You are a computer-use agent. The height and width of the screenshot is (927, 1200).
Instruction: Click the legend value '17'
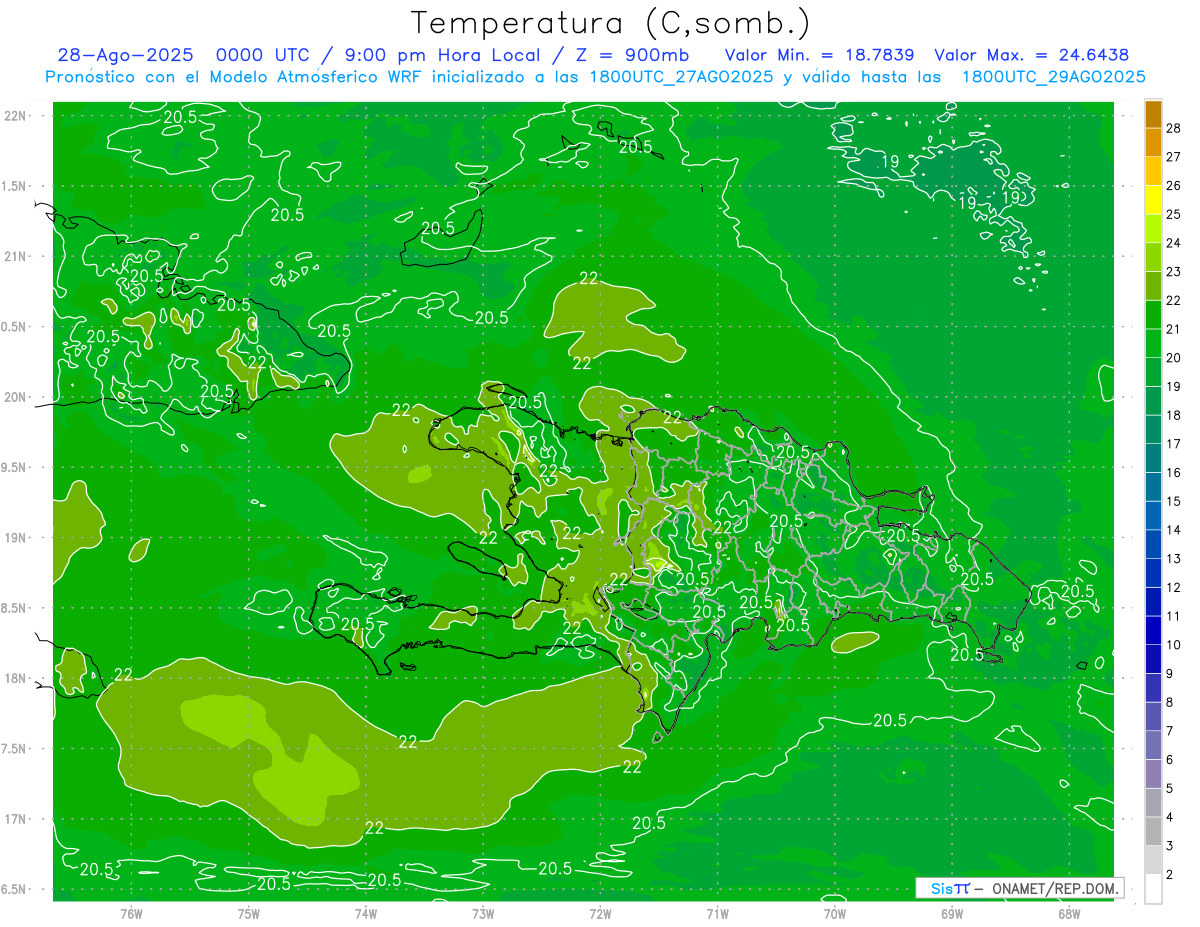pos(1174,443)
